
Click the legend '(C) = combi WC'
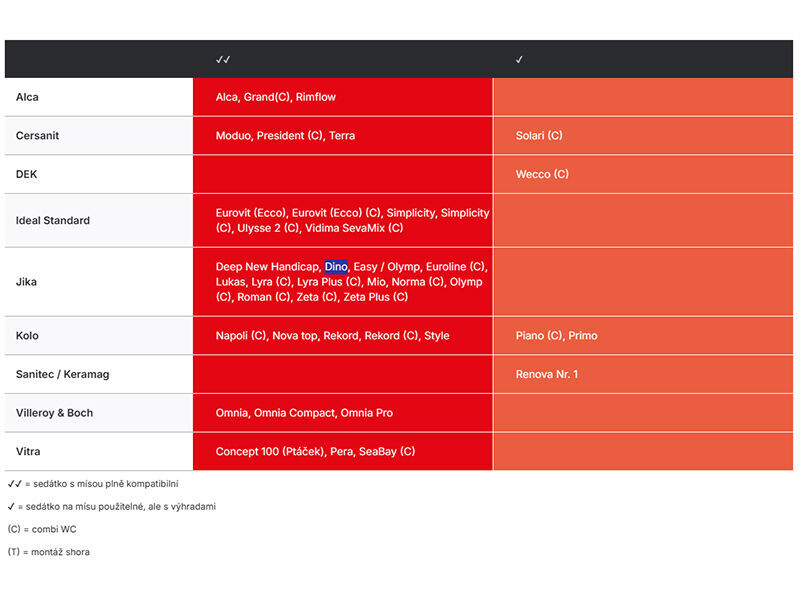click(42, 529)
